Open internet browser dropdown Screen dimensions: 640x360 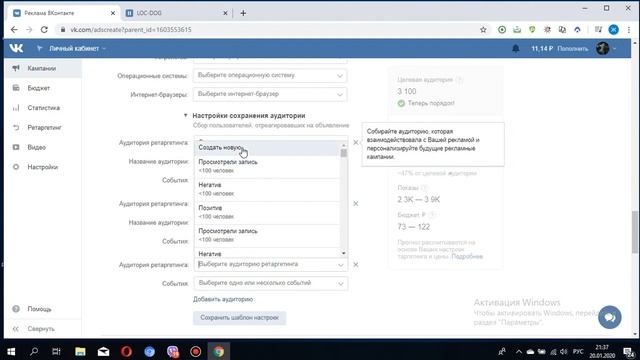(x=270, y=94)
